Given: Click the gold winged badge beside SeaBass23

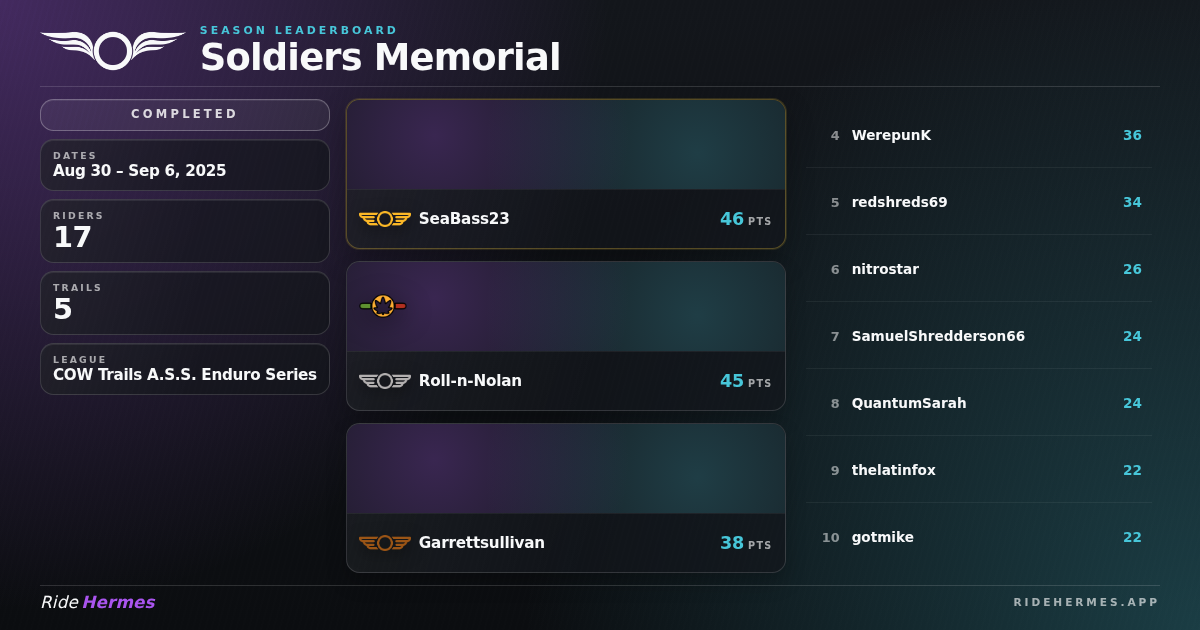Looking at the screenshot, I should click(385, 219).
